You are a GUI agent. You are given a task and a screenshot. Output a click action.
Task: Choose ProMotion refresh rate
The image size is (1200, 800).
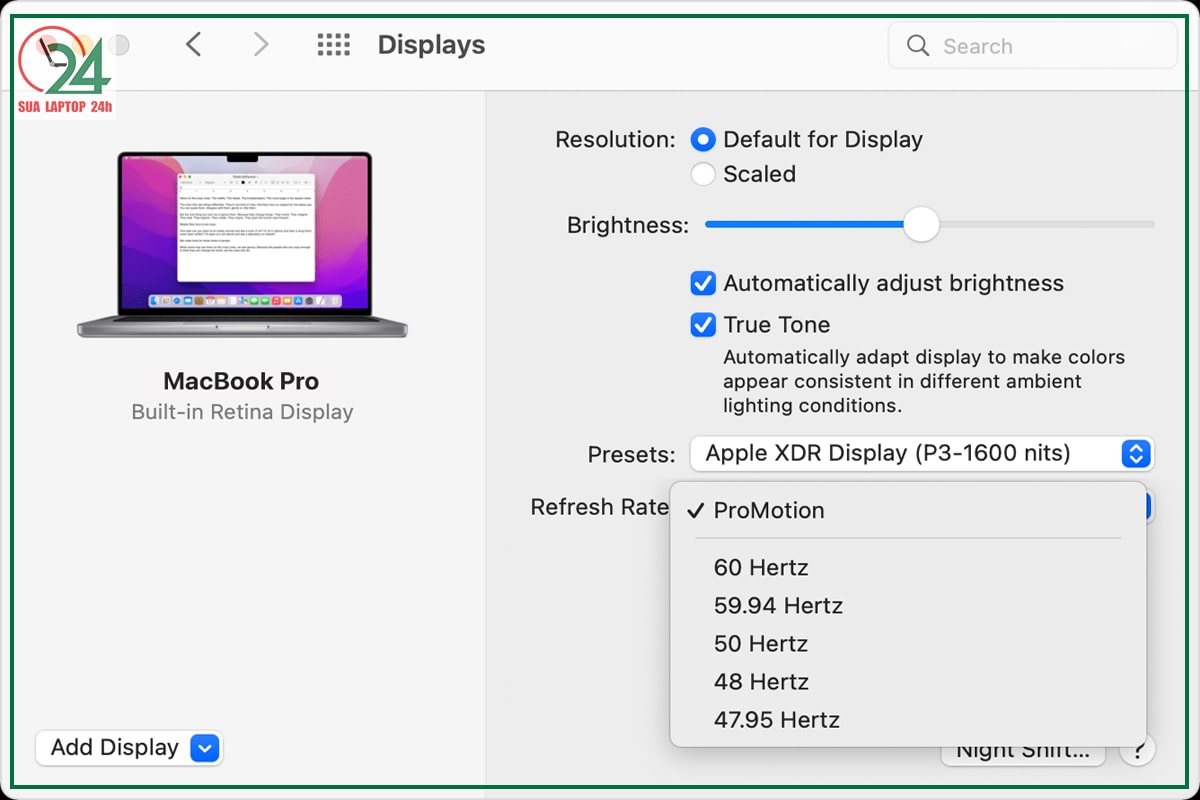pos(908,510)
